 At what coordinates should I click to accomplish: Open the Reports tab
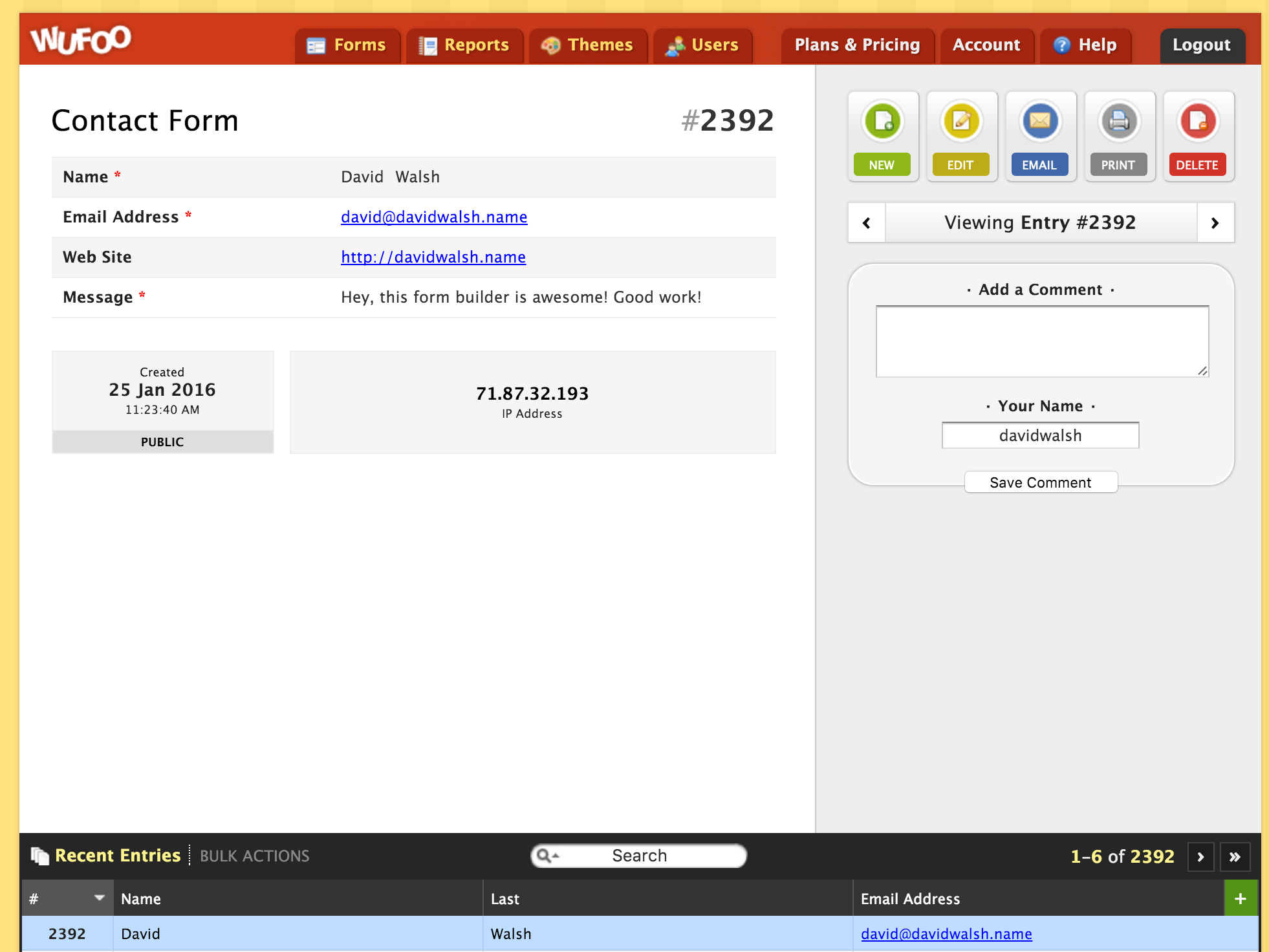click(464, 45)
